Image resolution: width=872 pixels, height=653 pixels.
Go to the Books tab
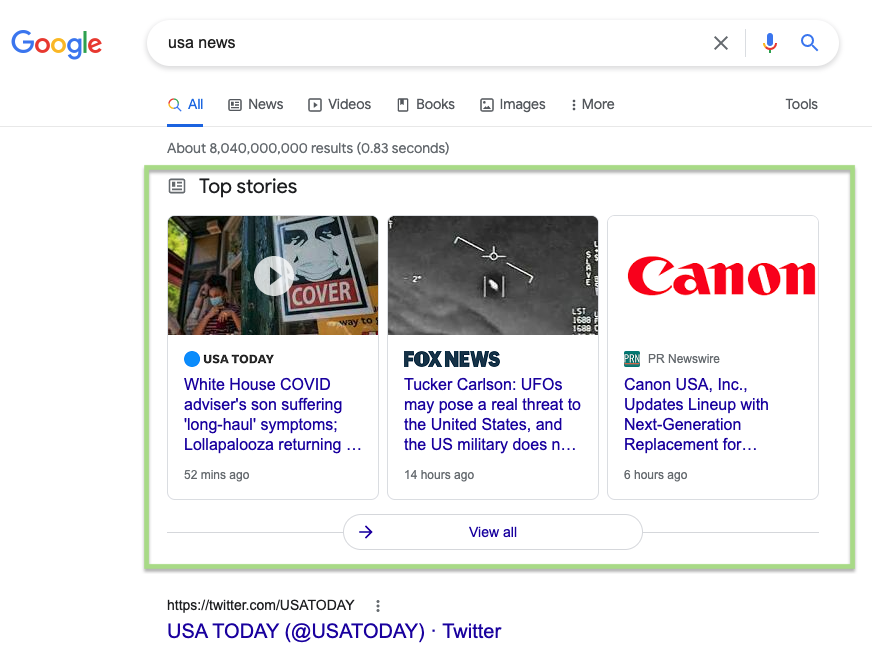tap(426, 105)
